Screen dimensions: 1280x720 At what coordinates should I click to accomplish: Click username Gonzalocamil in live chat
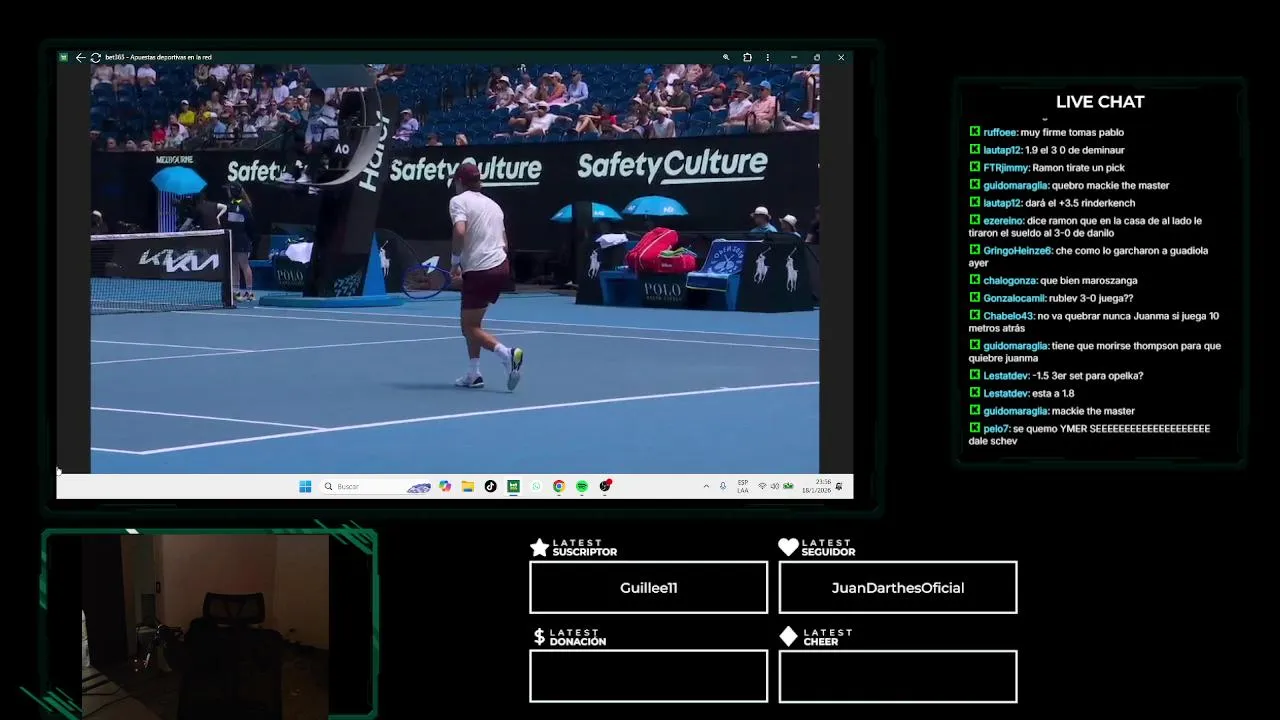[x=1014, y=298]
